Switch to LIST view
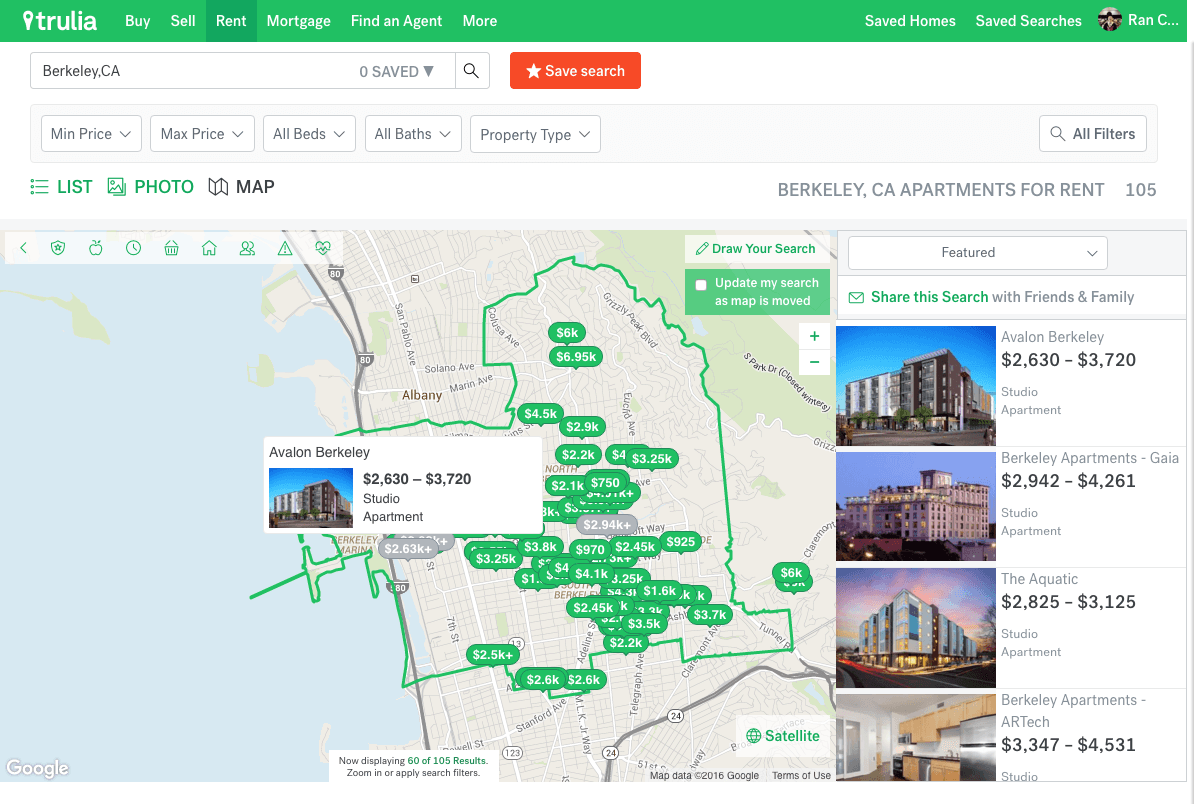Viewport: 1194px width, 804px height. click(61, 187)
